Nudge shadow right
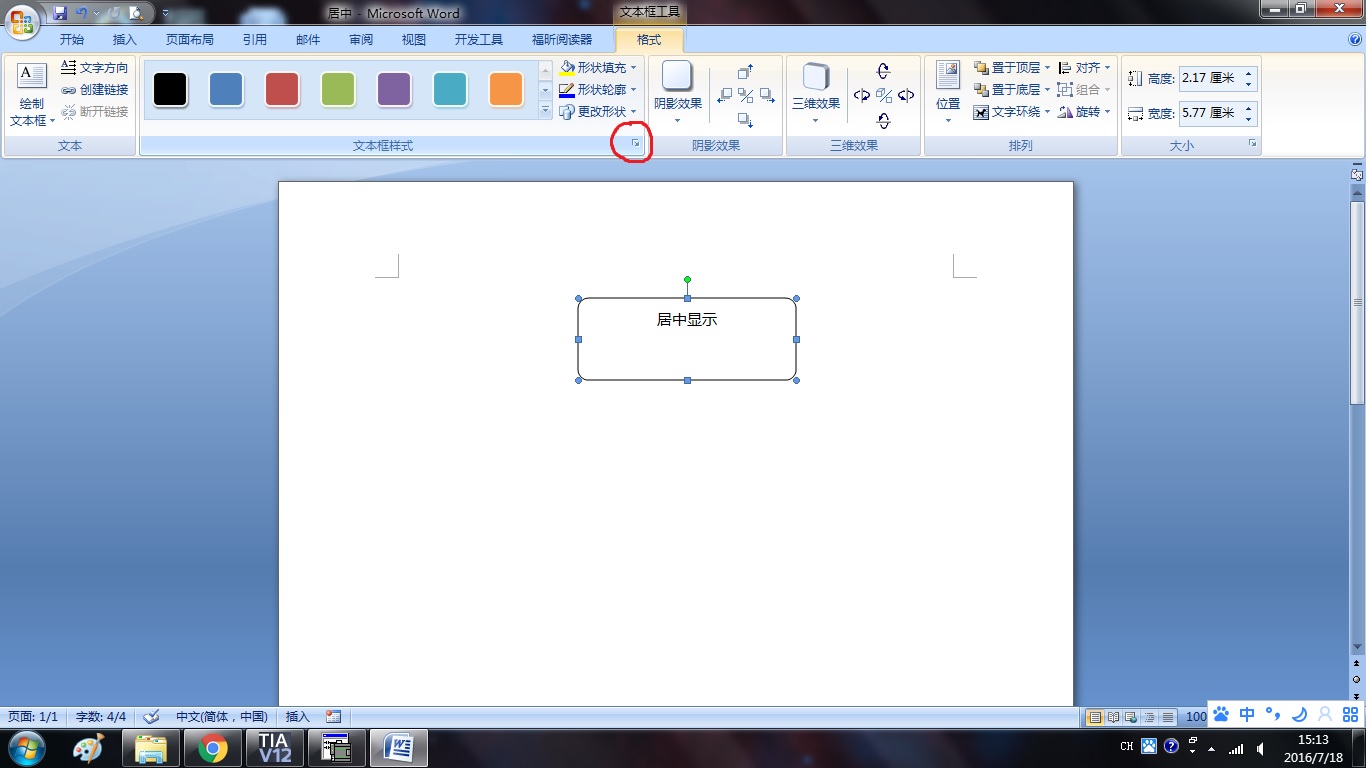Viewport: 1366px width, 768px height. pos(767,96)
